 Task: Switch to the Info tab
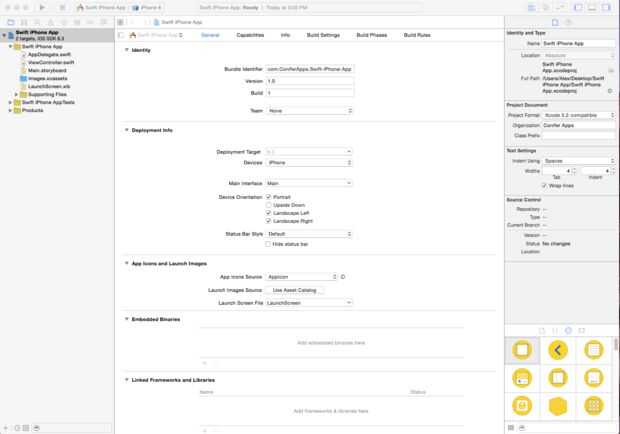coord(285,35)
